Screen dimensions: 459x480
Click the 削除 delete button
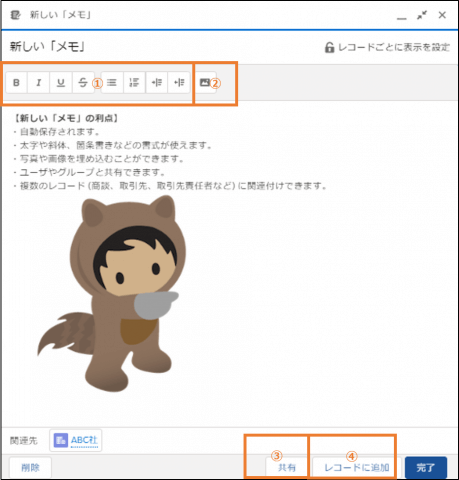[x=30, y=468]
